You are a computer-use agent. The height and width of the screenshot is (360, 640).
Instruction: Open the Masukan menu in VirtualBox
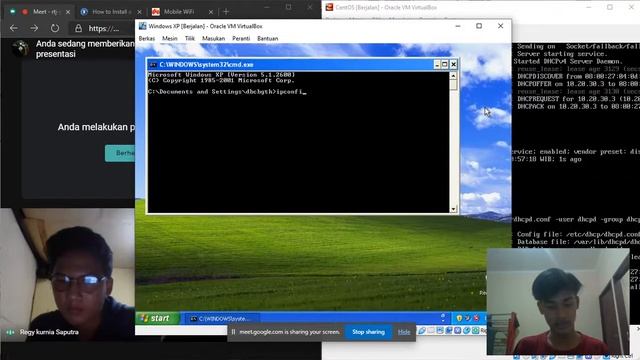click(x=213, y=38)
